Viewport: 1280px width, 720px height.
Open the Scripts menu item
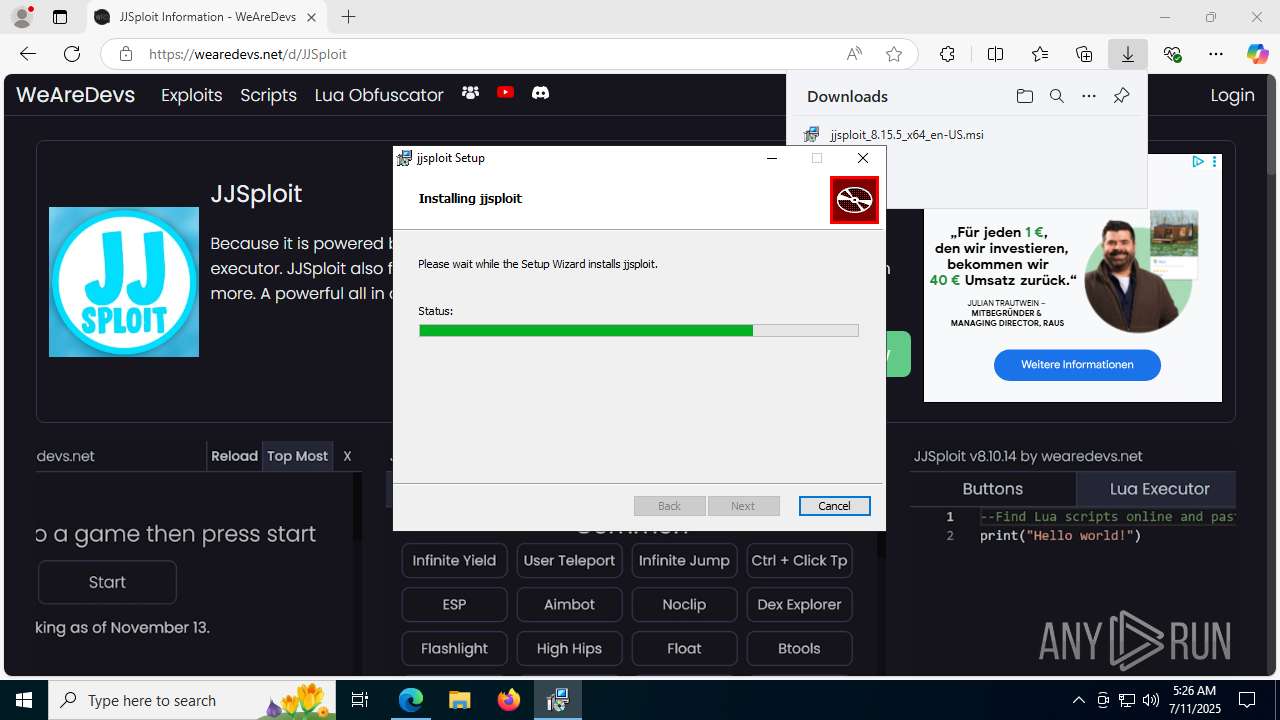[x=268, y=95]
